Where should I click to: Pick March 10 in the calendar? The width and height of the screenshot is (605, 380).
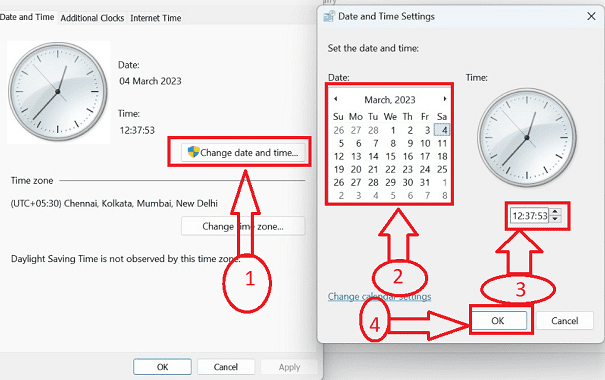point(425,143)
